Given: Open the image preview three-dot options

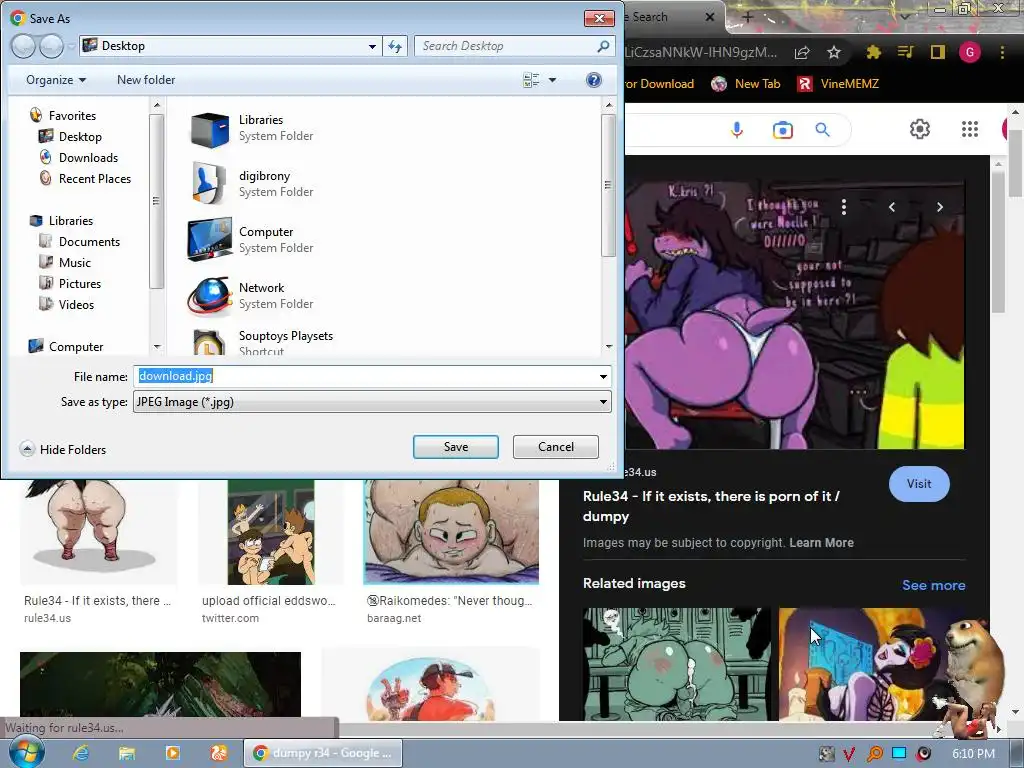Looking at the screenshot, I should click(x=844, y=207).
